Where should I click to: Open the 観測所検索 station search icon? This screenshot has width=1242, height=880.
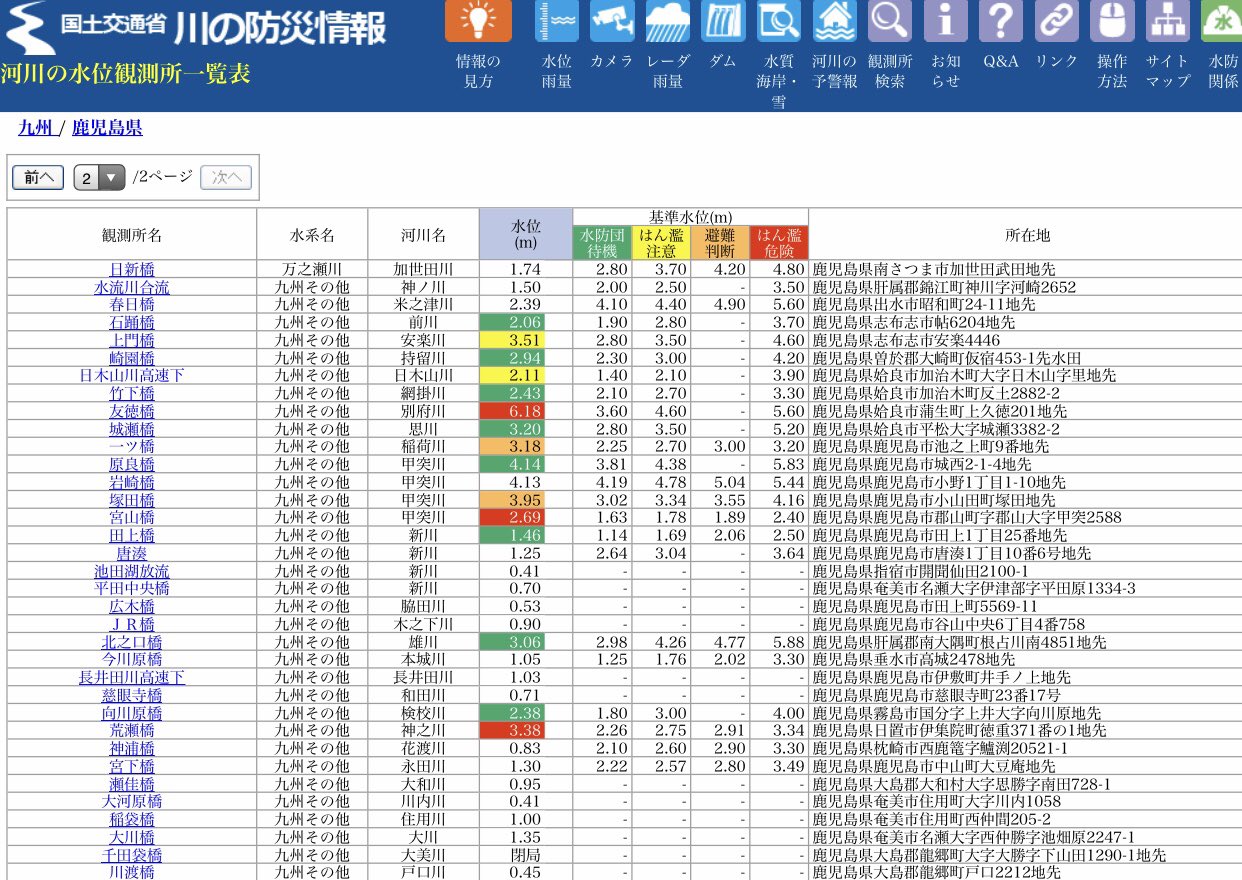[889, 20]
